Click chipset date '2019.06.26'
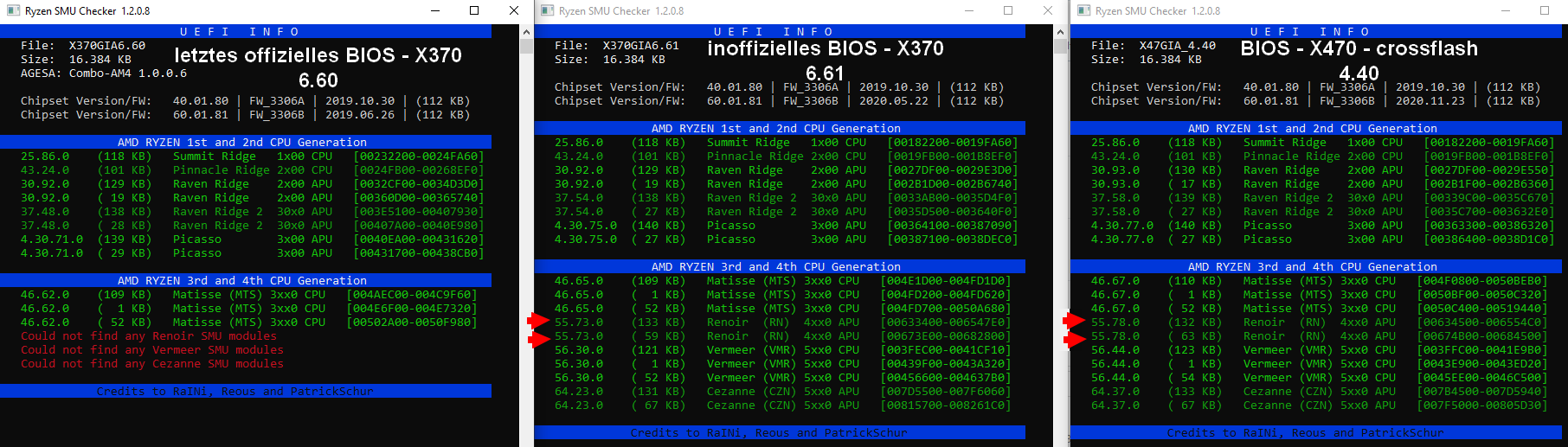Viewport: 1568px width, 447px height. coord(360,115)
